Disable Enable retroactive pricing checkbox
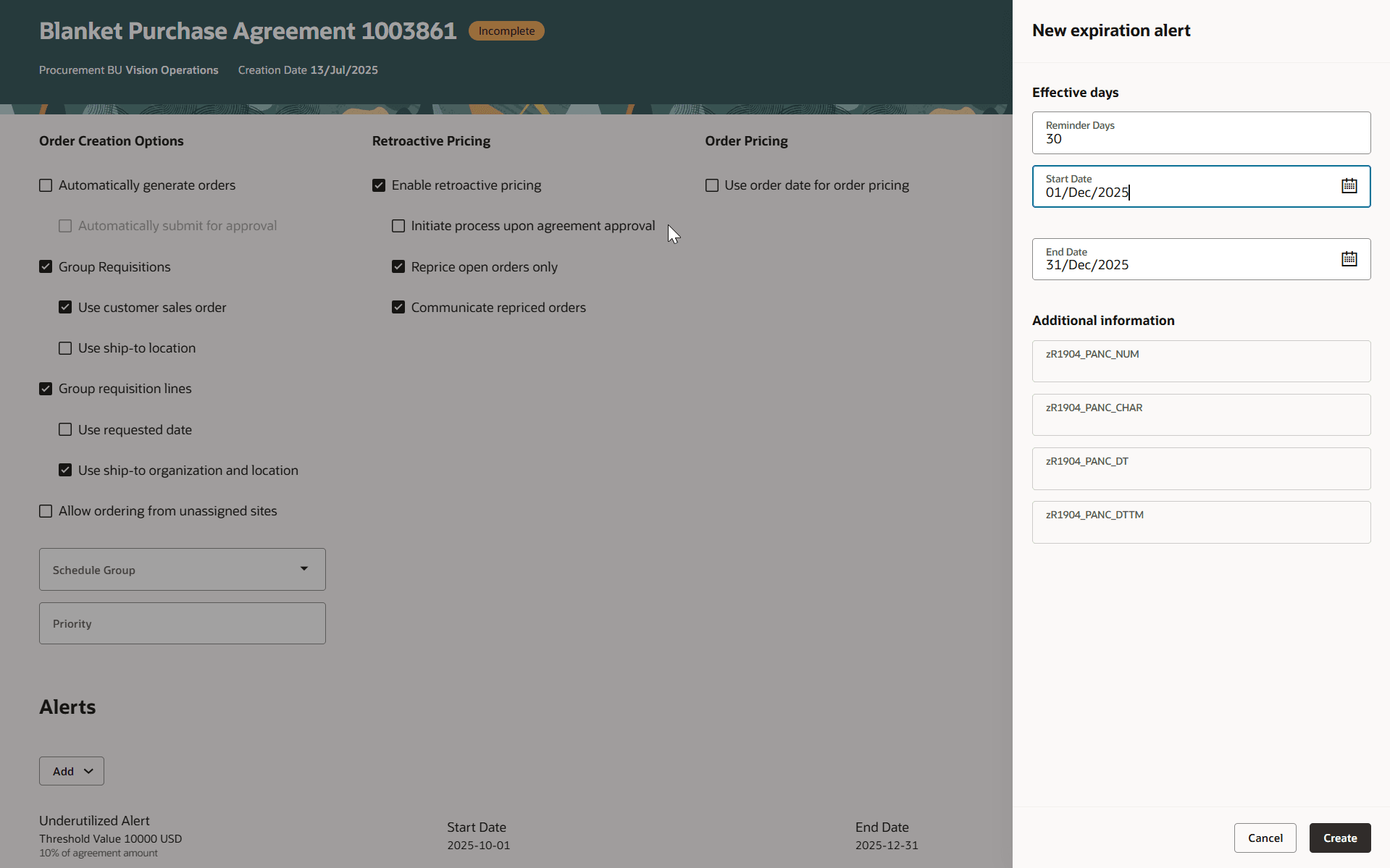 (x=379, y=185)
